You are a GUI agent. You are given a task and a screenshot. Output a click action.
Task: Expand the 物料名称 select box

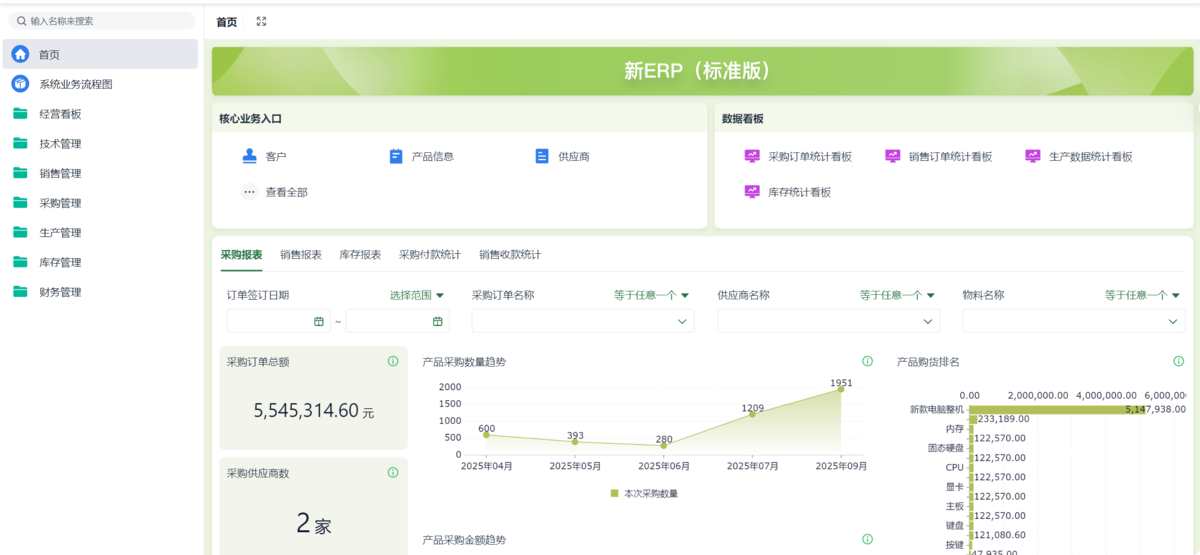click(1073, 321)
